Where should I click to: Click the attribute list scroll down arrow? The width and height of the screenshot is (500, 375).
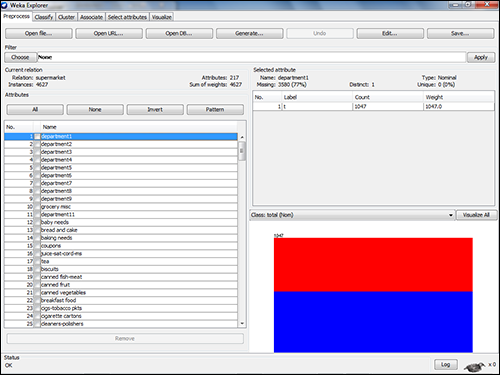pos(242,323)
